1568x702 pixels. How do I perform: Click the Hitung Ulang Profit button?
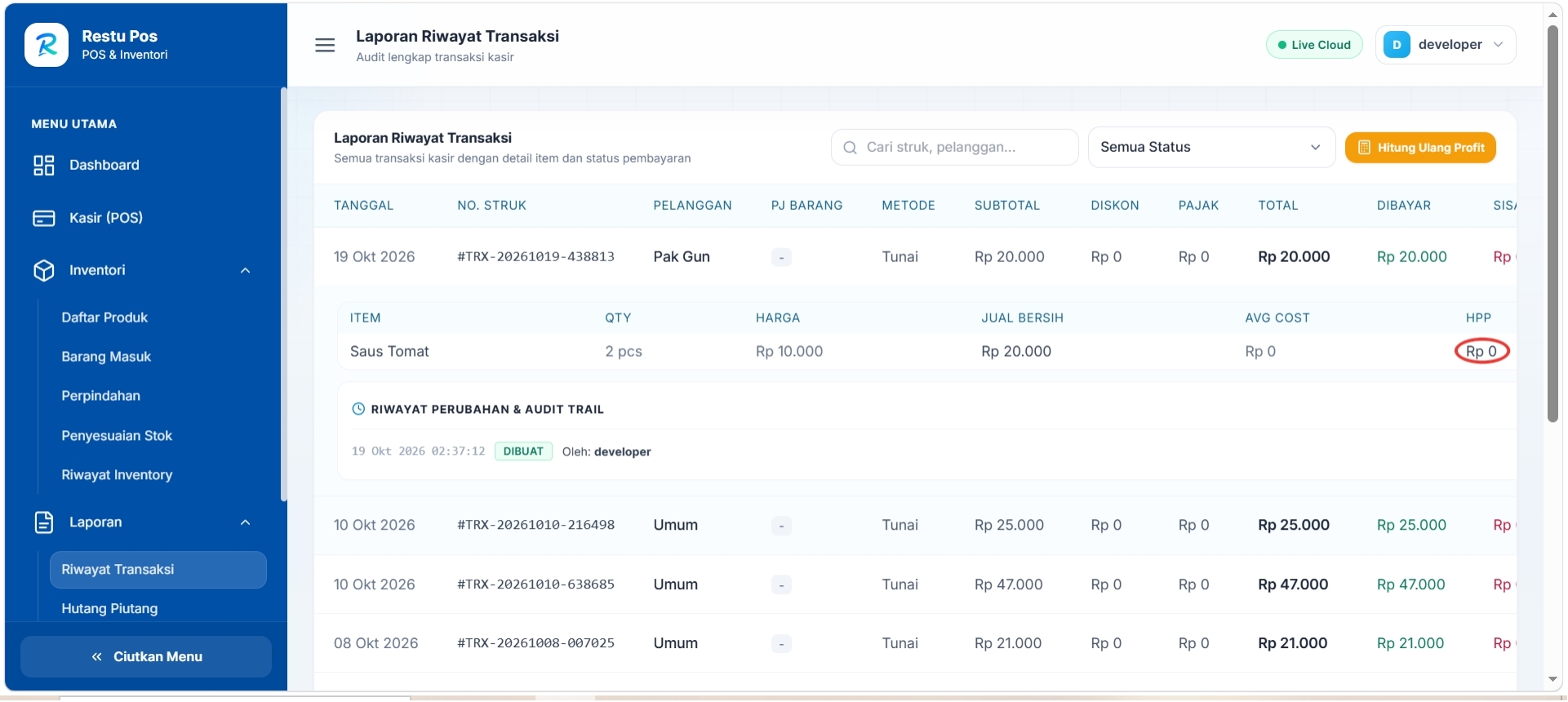click(1420, 148)
